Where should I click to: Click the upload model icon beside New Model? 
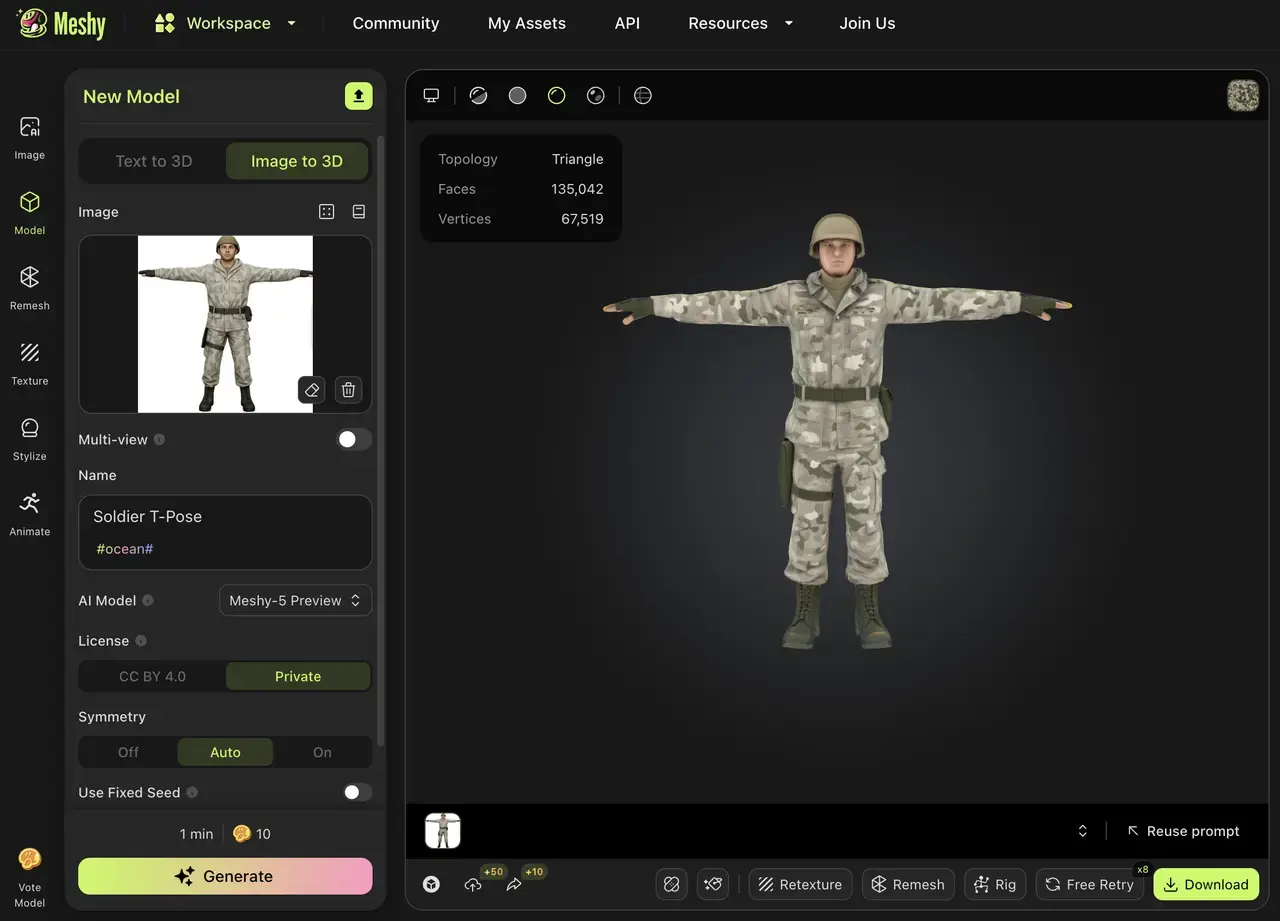[358, 96]
